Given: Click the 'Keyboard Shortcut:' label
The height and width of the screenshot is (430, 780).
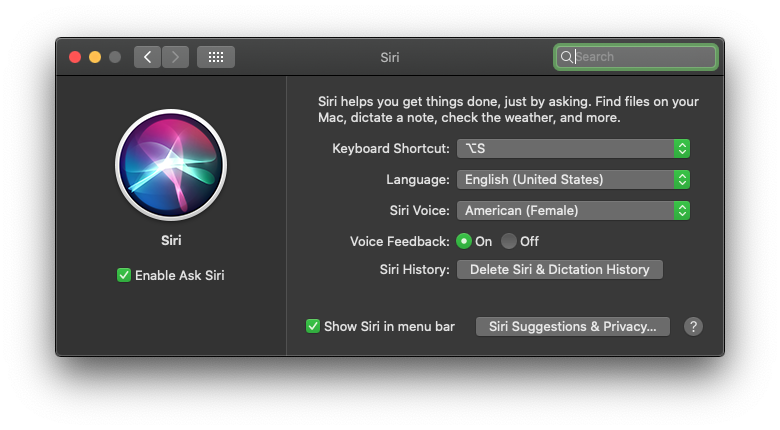Looking at the screenshot, I should (391, 149).
